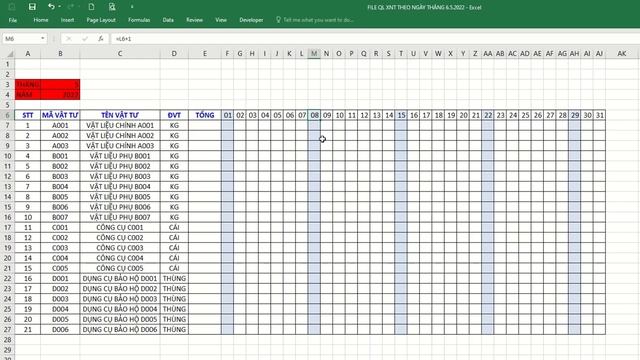Click cell with code C003
Screen dimensions: 640x360
60,248
